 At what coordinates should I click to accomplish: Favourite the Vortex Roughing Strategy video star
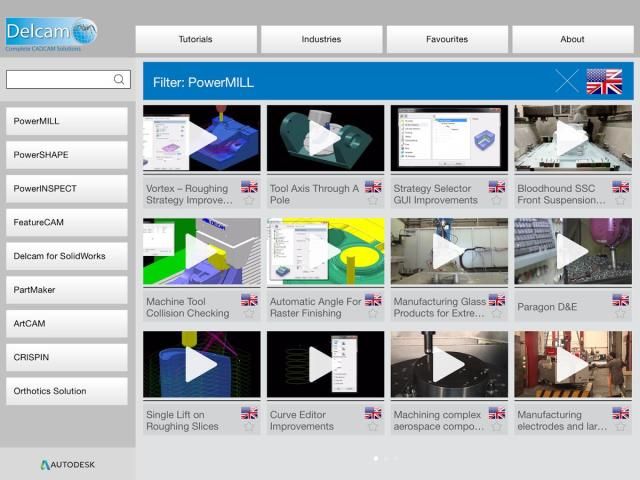click(x=249, y=200)
